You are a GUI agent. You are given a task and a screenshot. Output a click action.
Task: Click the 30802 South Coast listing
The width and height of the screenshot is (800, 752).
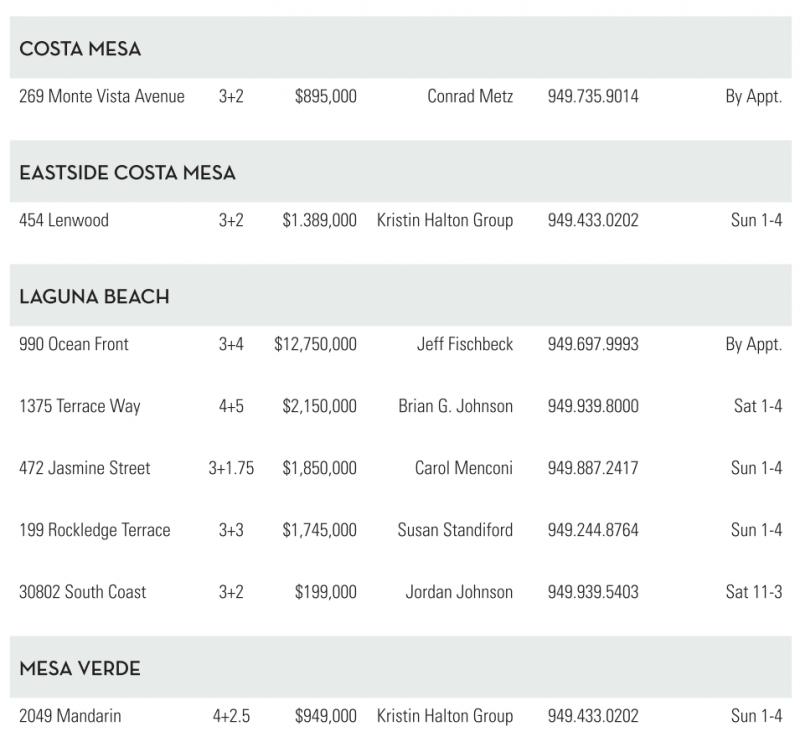(x=83, y=592)
